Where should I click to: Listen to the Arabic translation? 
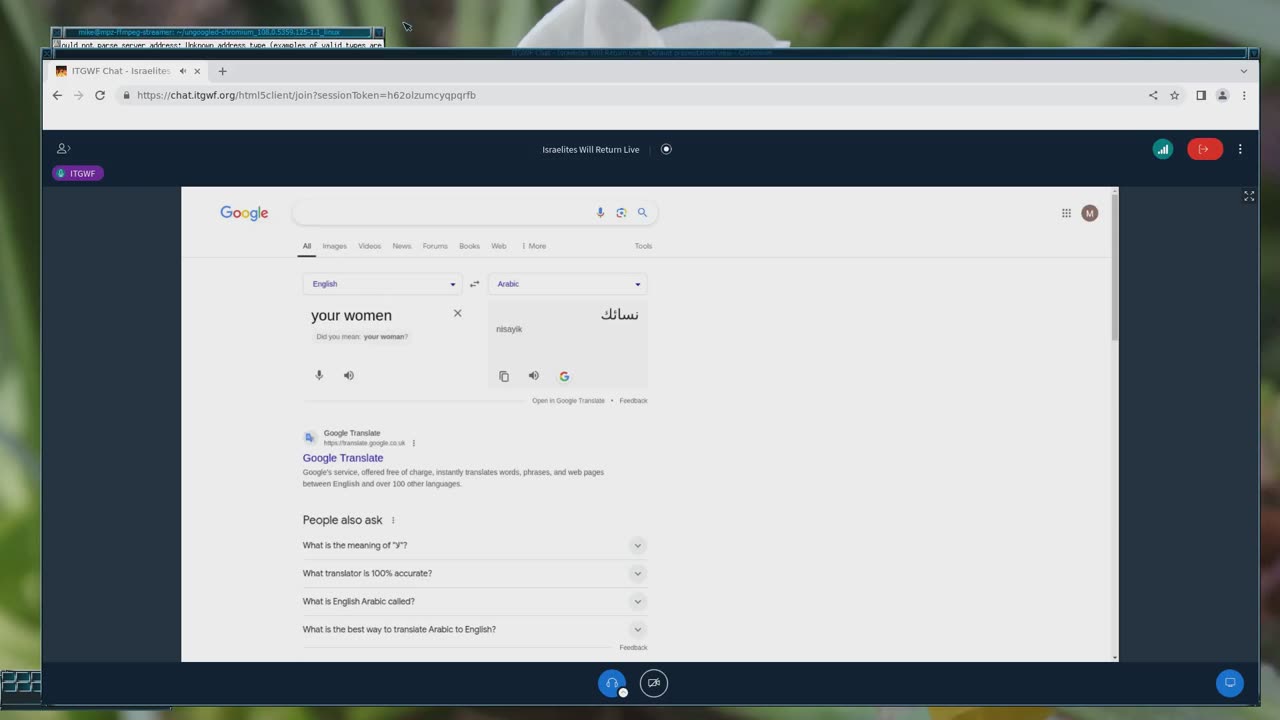(x=534, y=376)
